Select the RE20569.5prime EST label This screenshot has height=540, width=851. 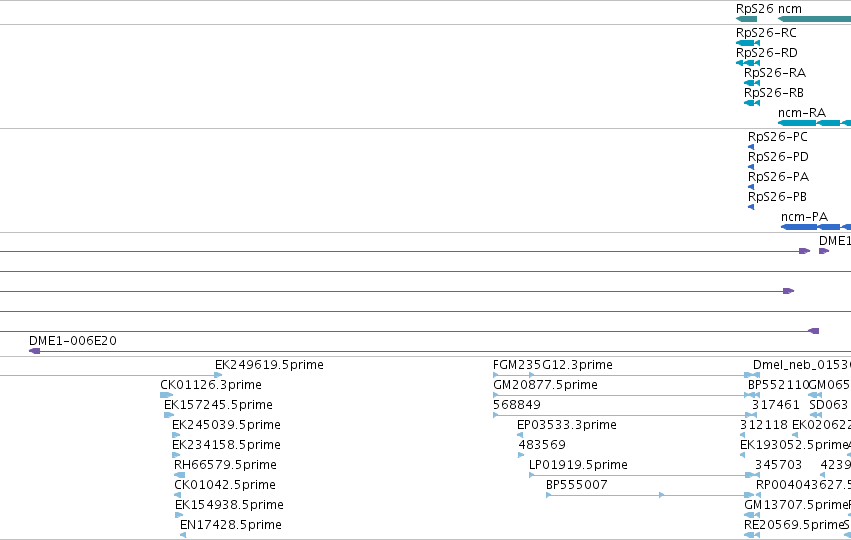pos(793,525)
